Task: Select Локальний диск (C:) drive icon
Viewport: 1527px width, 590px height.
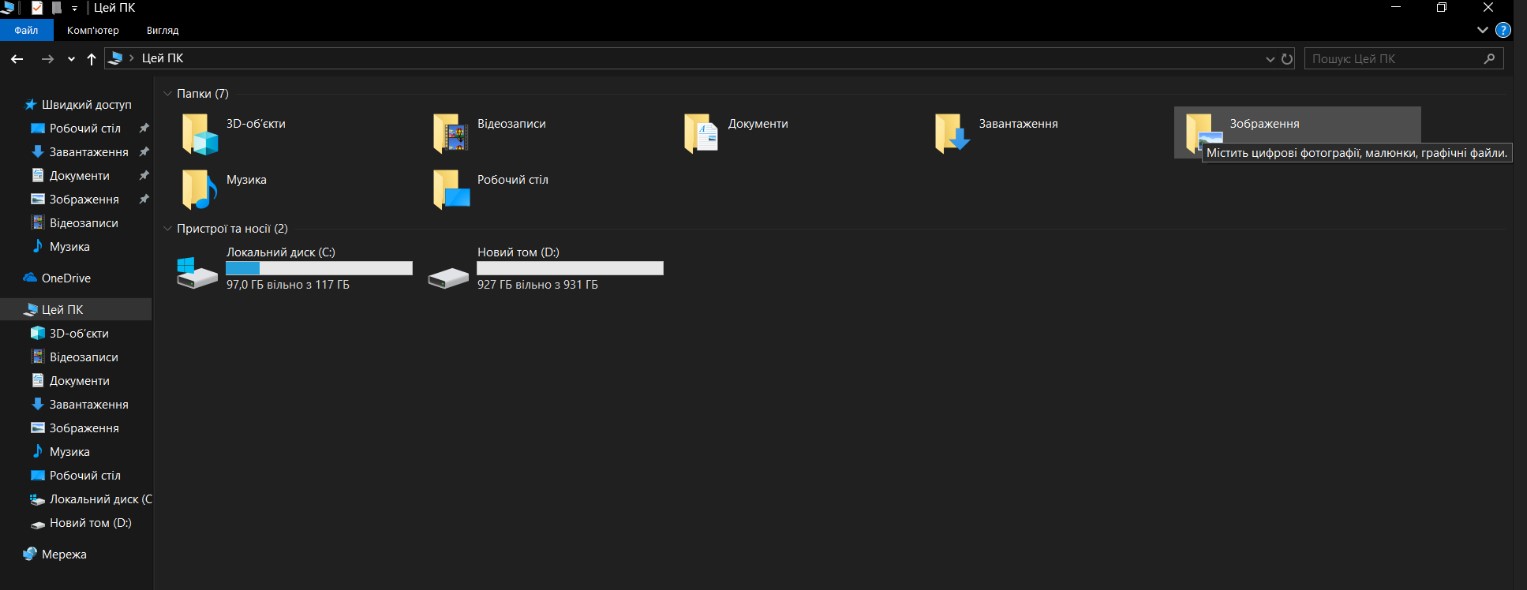Action: tap(196, 272)
